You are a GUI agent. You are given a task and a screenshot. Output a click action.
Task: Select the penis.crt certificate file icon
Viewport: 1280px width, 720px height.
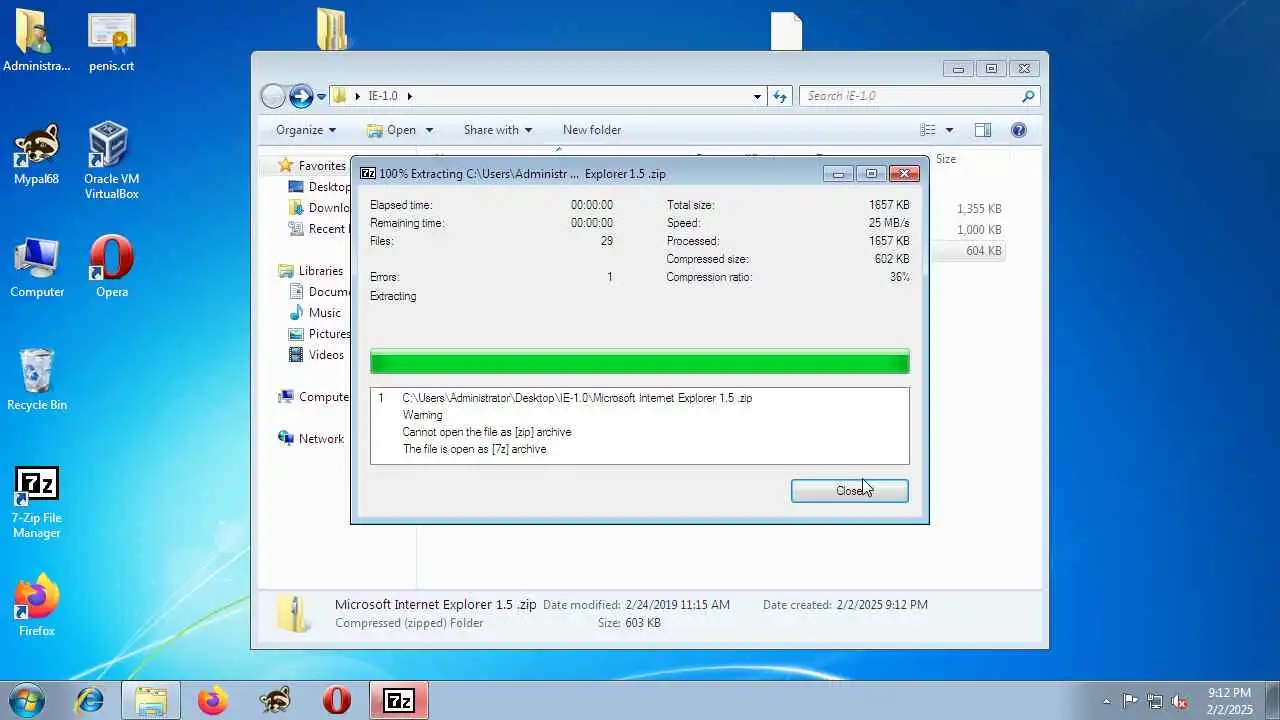tap(112, 43)
